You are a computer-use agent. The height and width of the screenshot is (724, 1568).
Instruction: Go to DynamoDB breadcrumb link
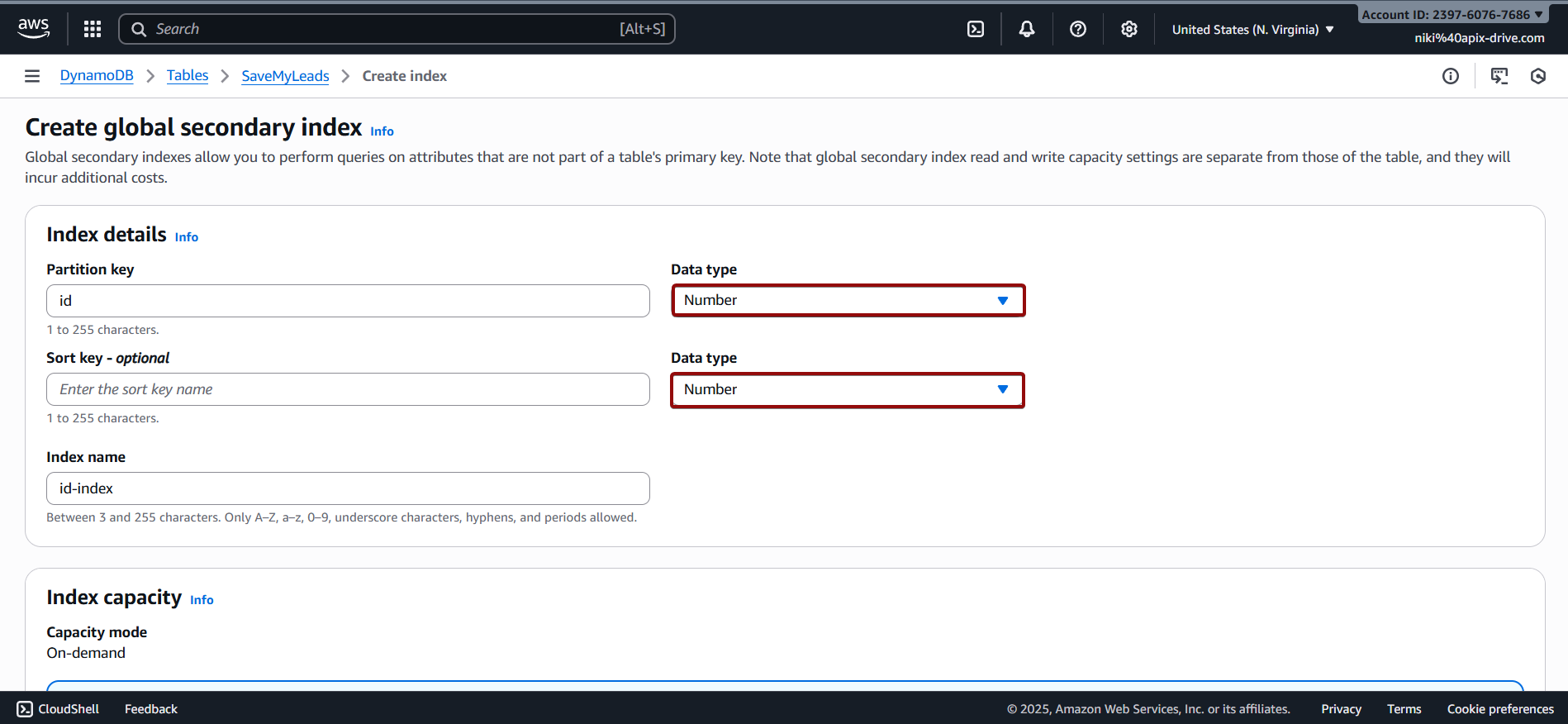pos(97,76)
